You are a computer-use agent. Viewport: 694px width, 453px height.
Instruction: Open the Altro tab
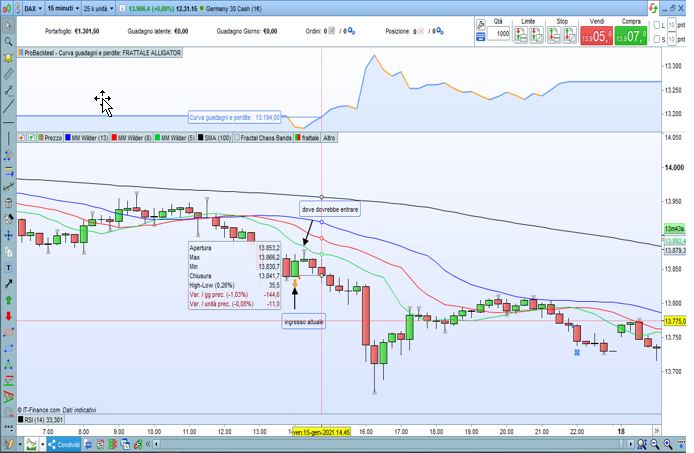pyautogui.click(x=329, y=138)
